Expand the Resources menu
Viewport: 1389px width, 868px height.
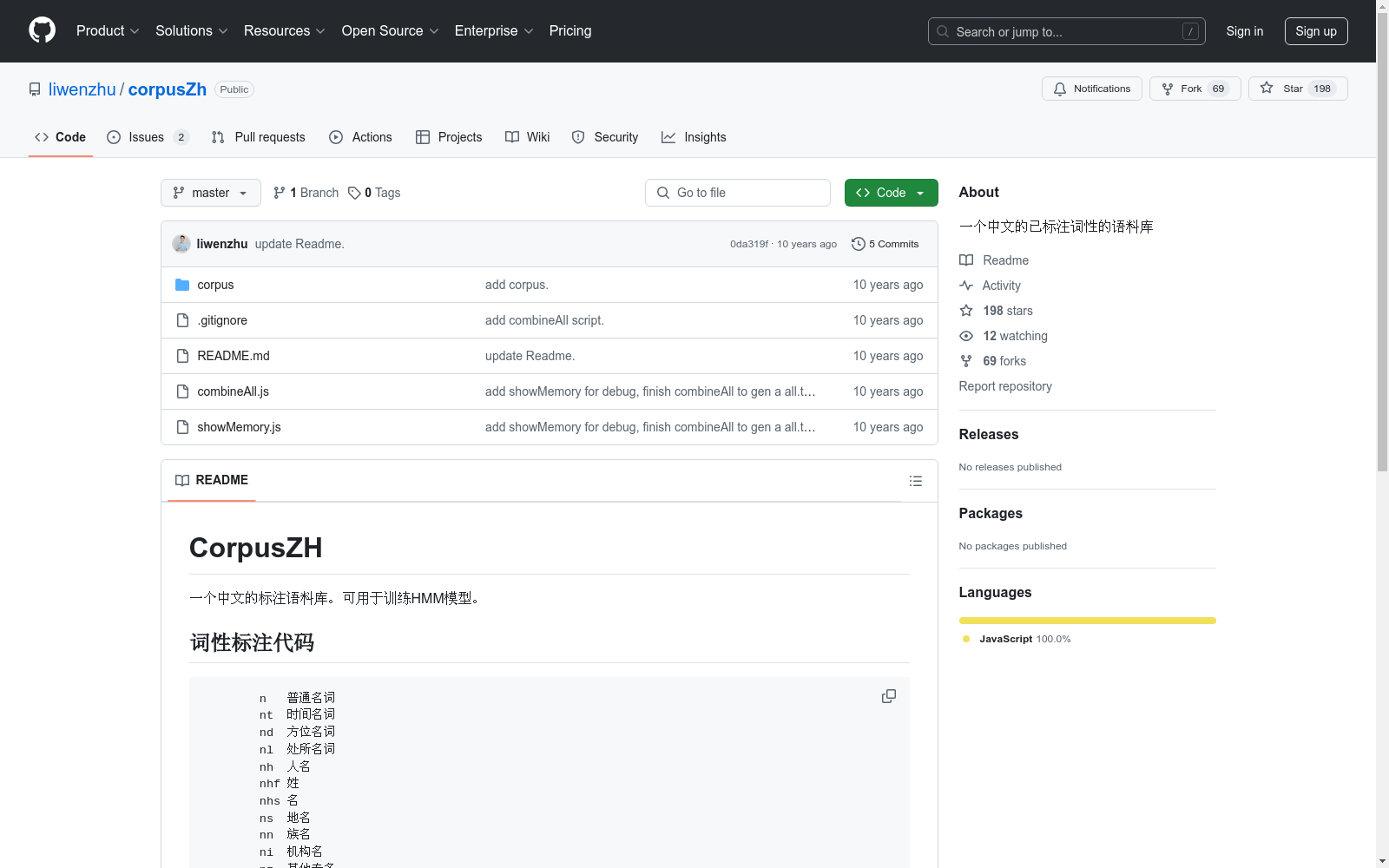pyautogui.click(x=285, y=30)
